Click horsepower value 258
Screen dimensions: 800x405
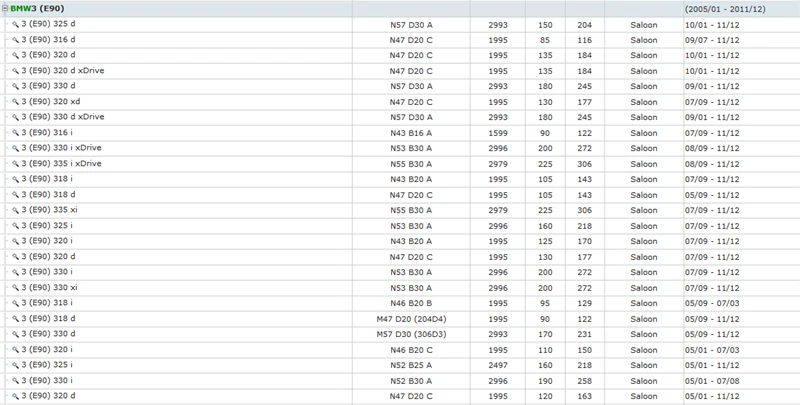pyautogui.click(x=585, y=381)
